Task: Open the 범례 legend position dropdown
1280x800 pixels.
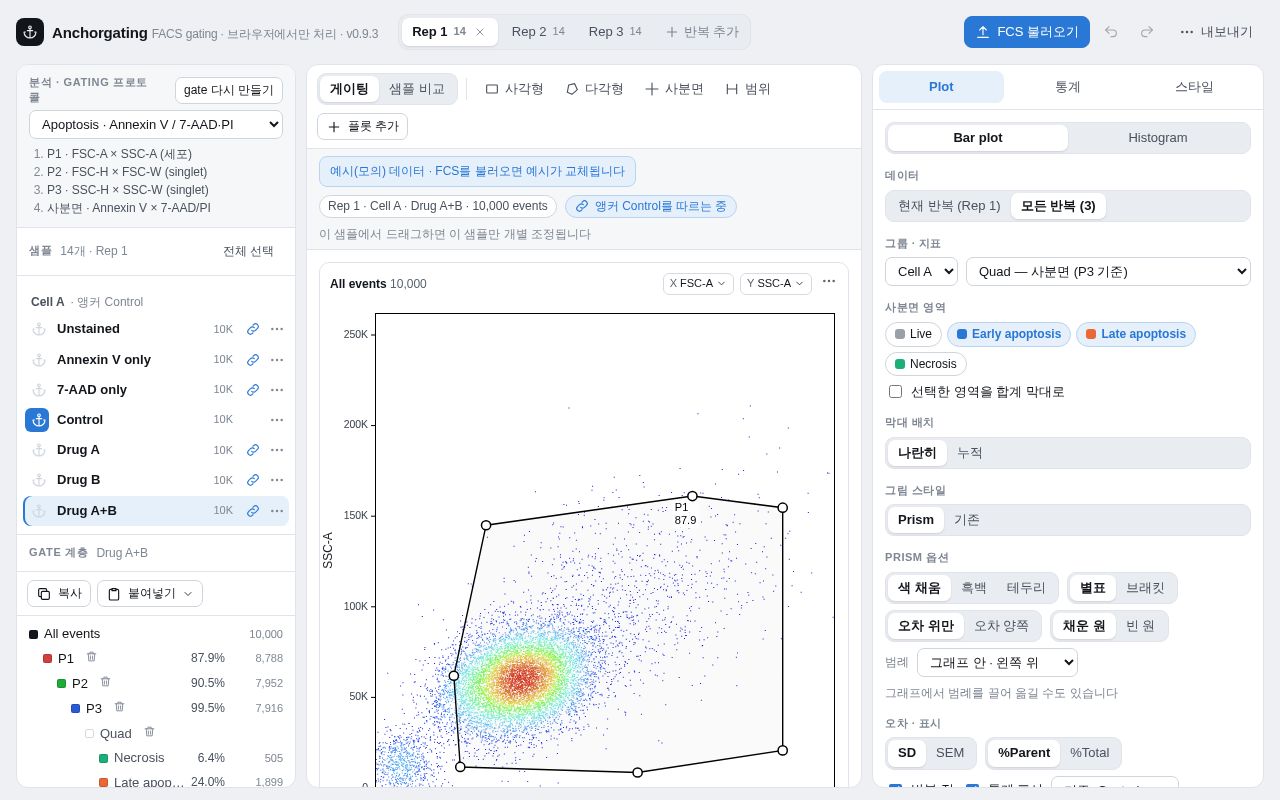Action: coord(997,663)
